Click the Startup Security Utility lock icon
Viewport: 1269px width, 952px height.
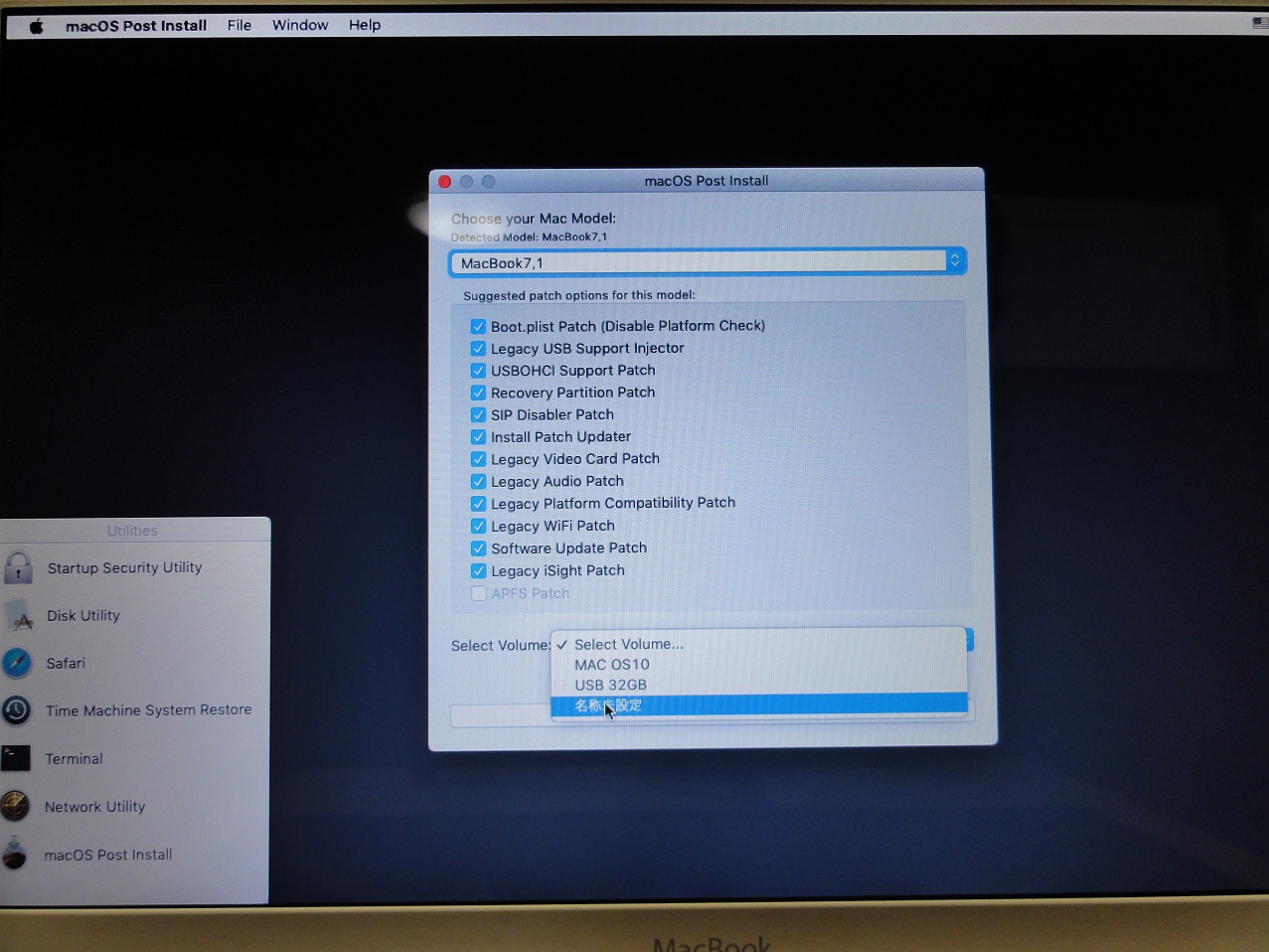[x=18, y=567]
